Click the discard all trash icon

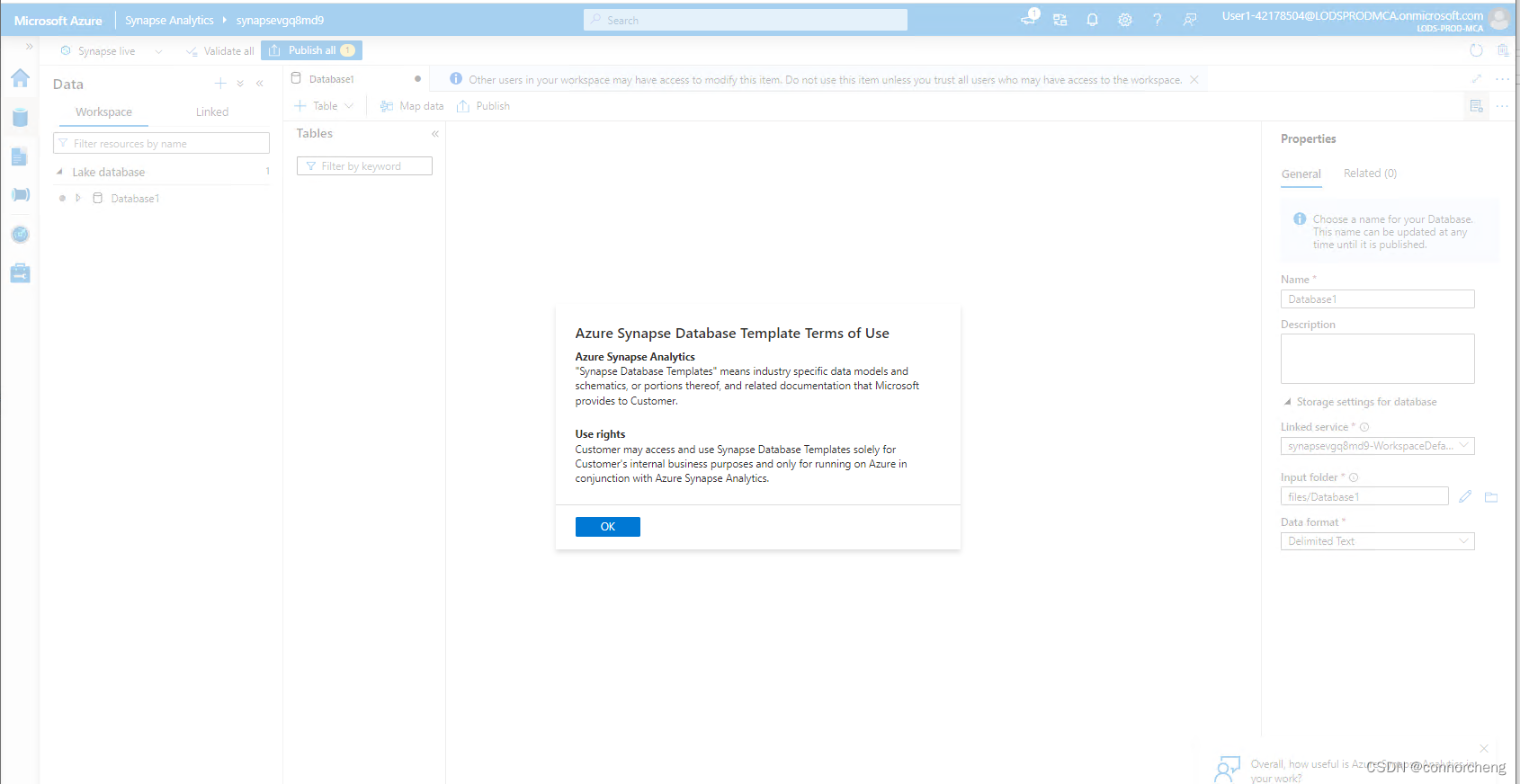coord(1503,50)
